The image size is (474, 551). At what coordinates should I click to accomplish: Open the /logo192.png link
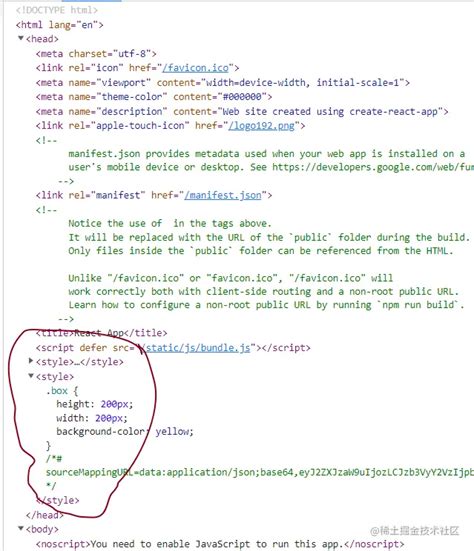click(261, 125)
